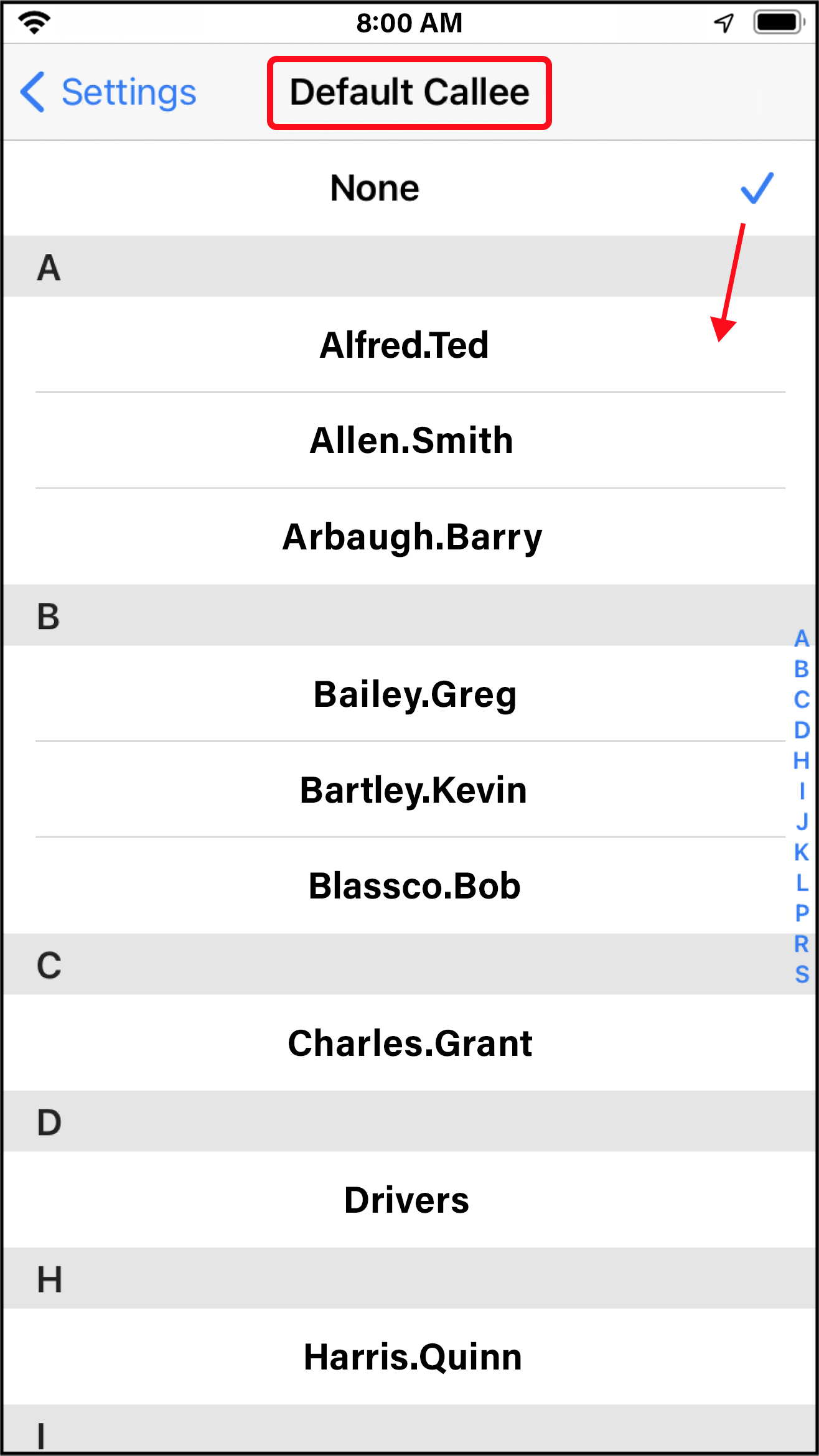Choose Bartley.Kevin contact
Screen dimensions: 819x1456
413,790
